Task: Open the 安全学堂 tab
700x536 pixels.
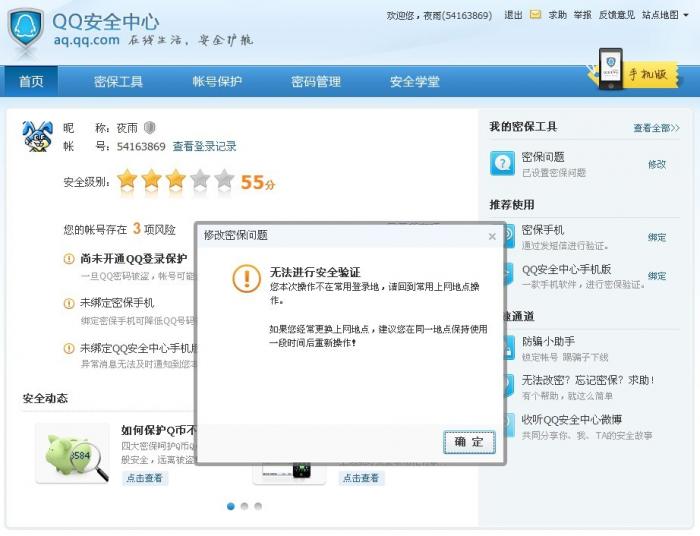Action: pos(414,81)
